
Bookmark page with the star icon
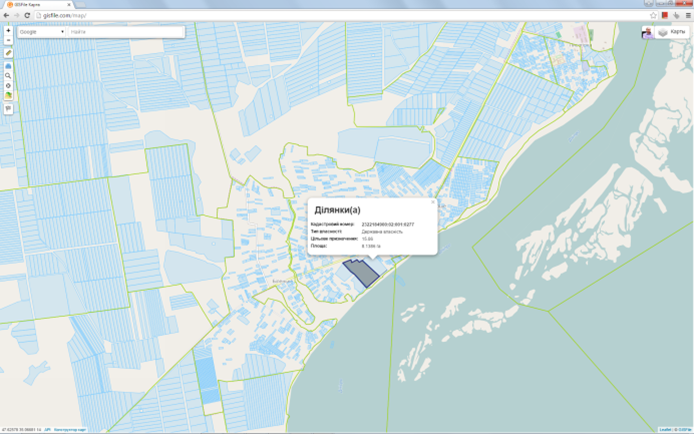[x=653, y=16]
